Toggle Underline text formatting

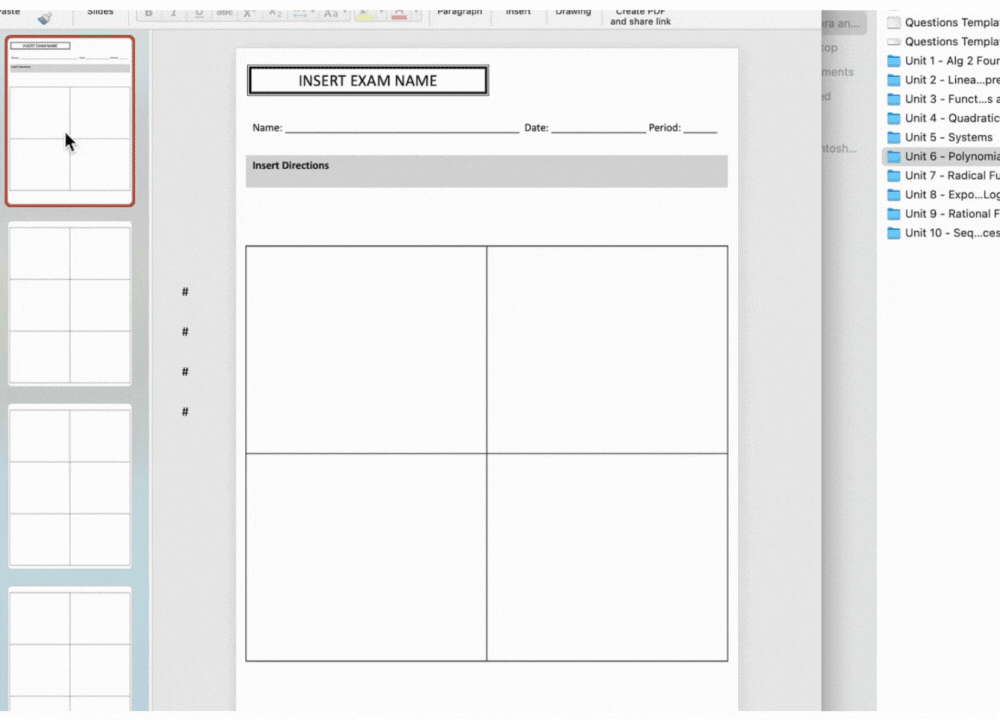pyautogui.click(x=200, y=13)
